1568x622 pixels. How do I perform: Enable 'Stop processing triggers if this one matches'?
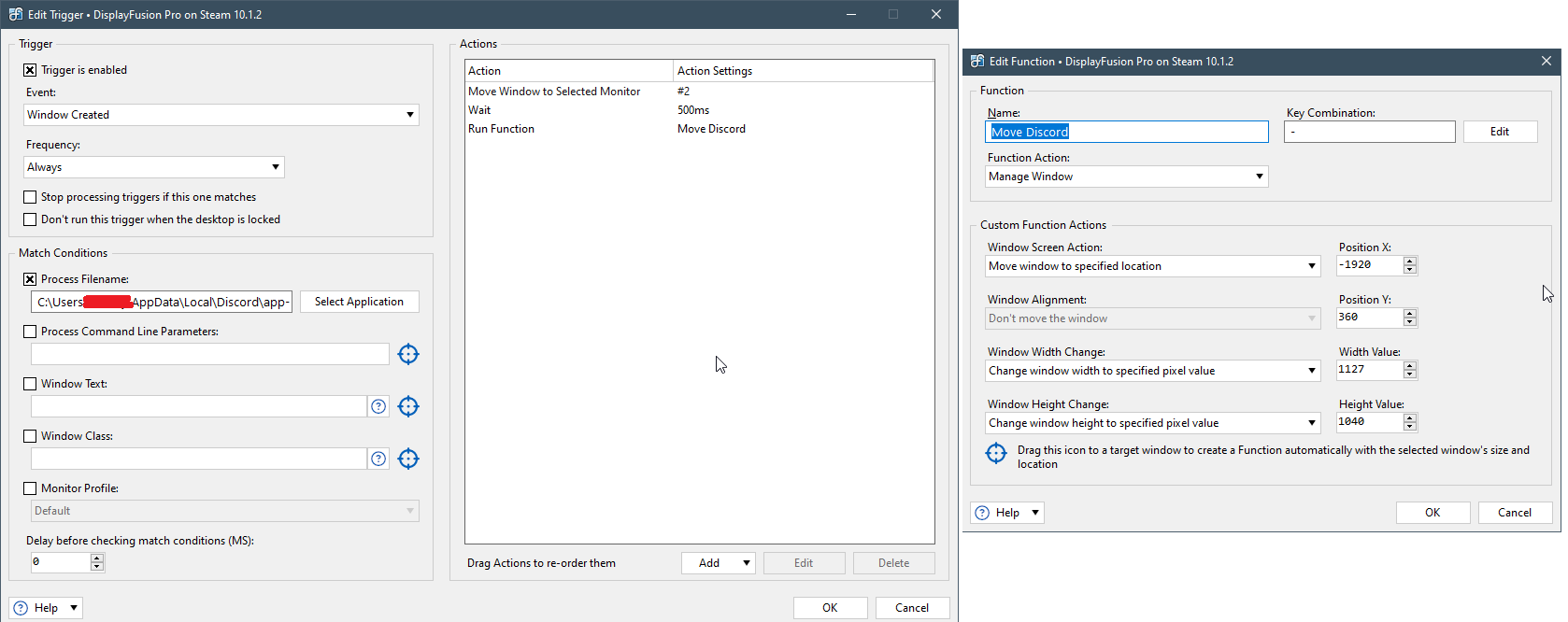coord(30,197)
